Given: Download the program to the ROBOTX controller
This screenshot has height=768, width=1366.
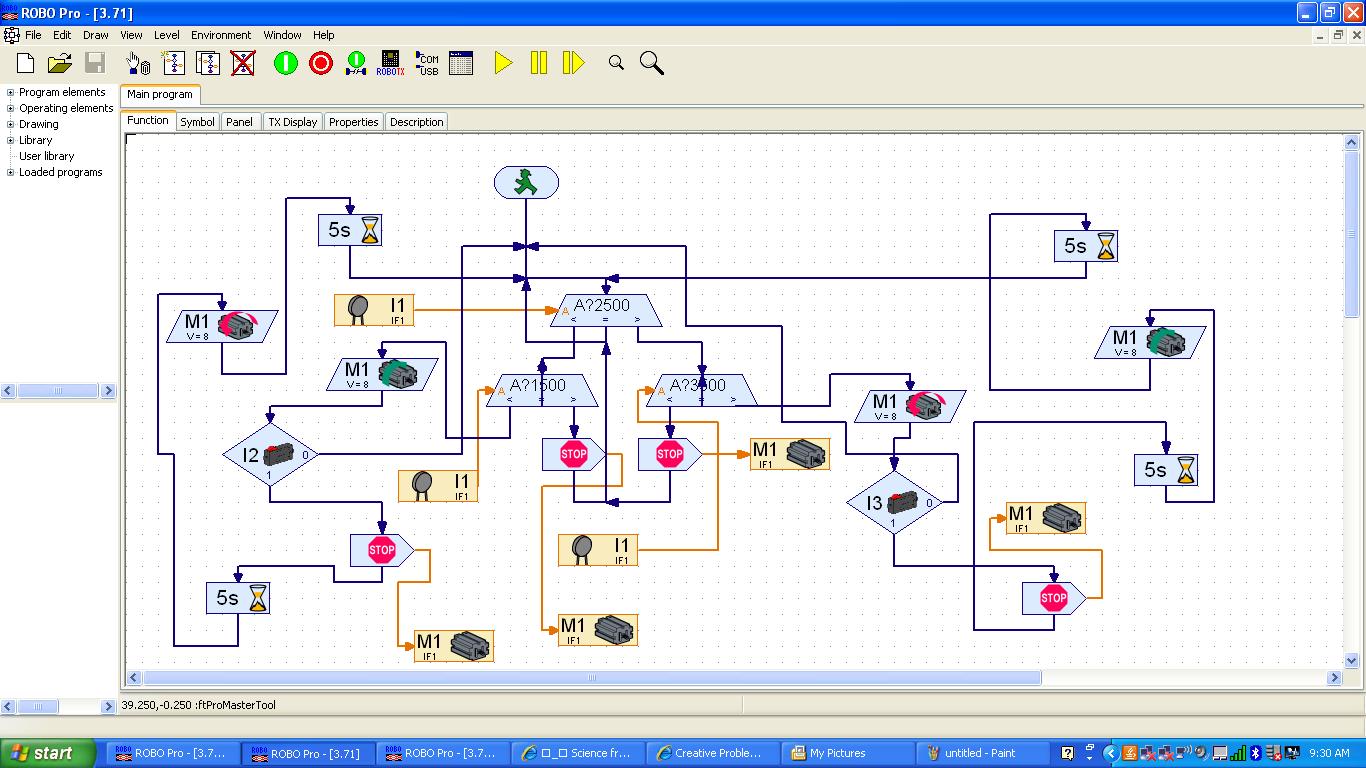Looking at the screenshot, I should (388, 63).
